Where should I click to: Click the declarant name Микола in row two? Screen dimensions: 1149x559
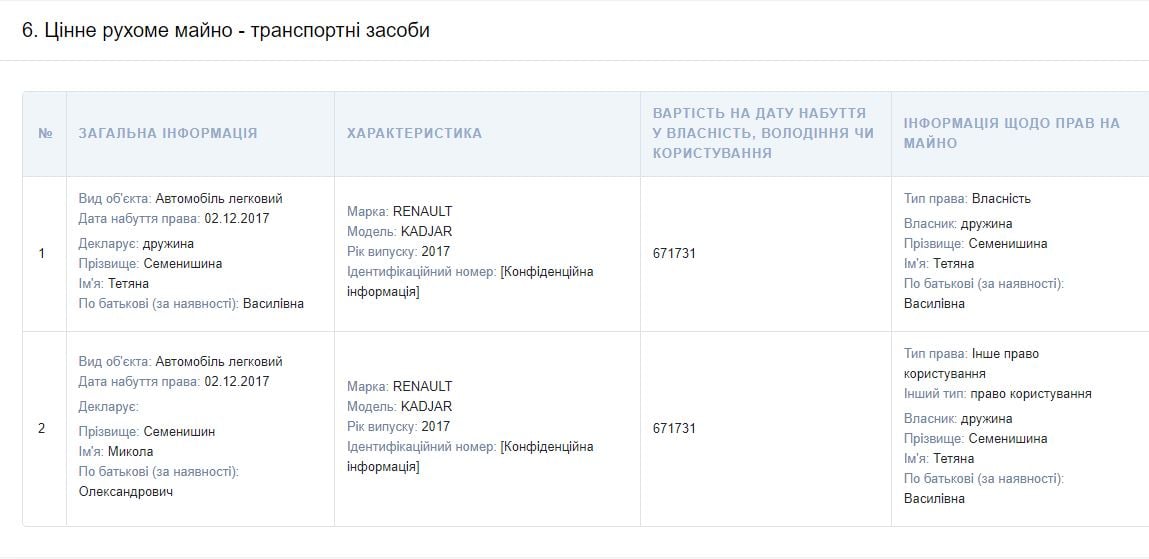click(x=130, y=451)
